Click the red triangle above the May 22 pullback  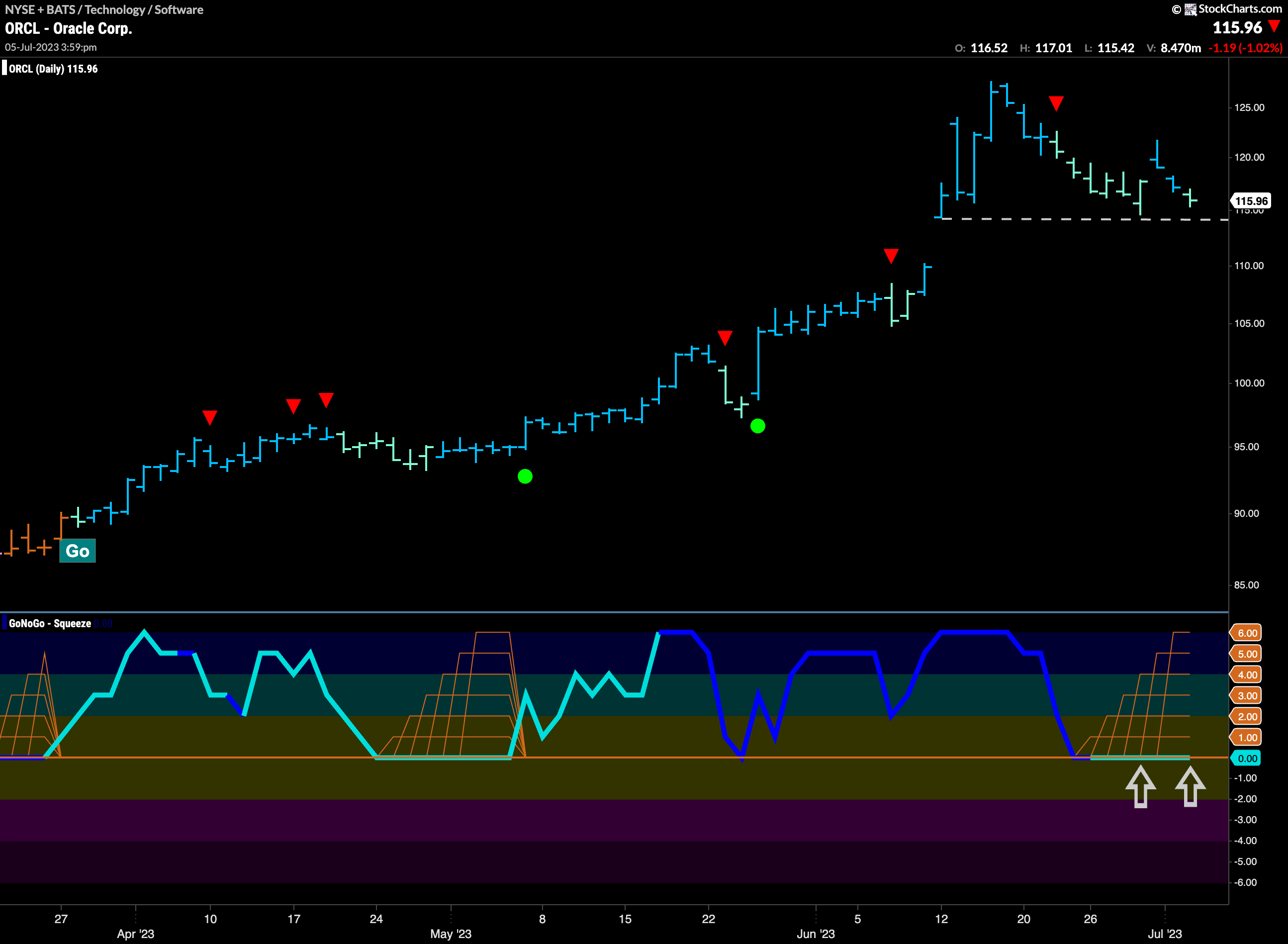click(x=725, y=338)
